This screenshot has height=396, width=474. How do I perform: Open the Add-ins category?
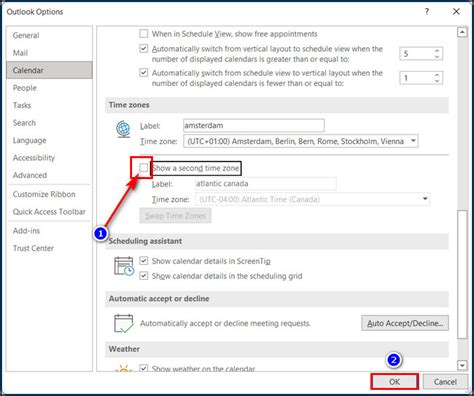click(49, 230)
